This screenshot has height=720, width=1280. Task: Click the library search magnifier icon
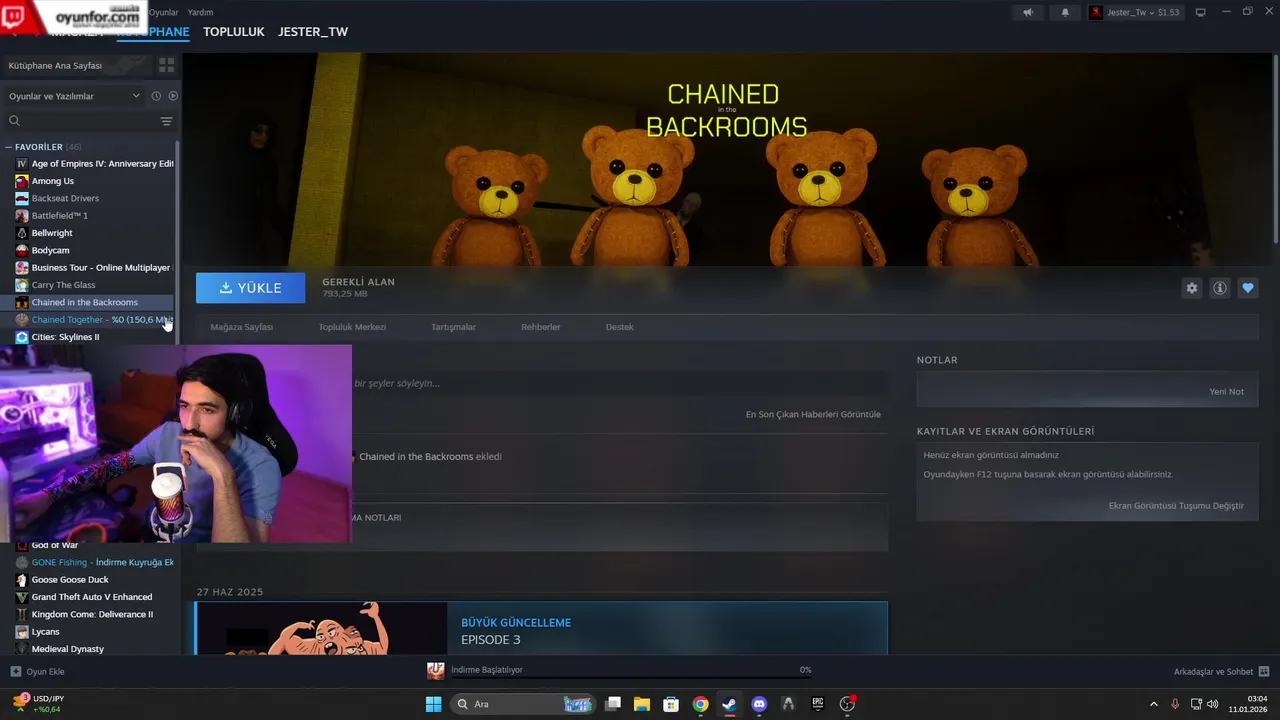coord(14,121)
